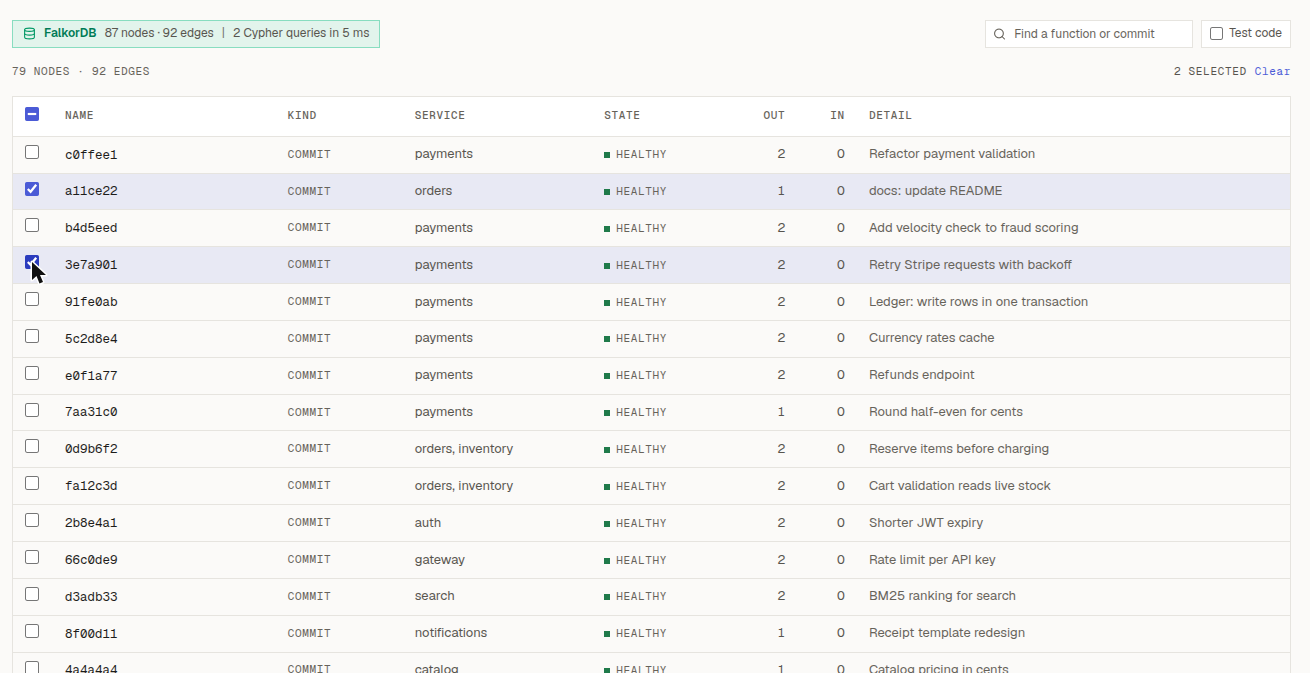Select the checkbox for commit 0d9b6f2
1310x673 pixels.
tap(32, 447)
